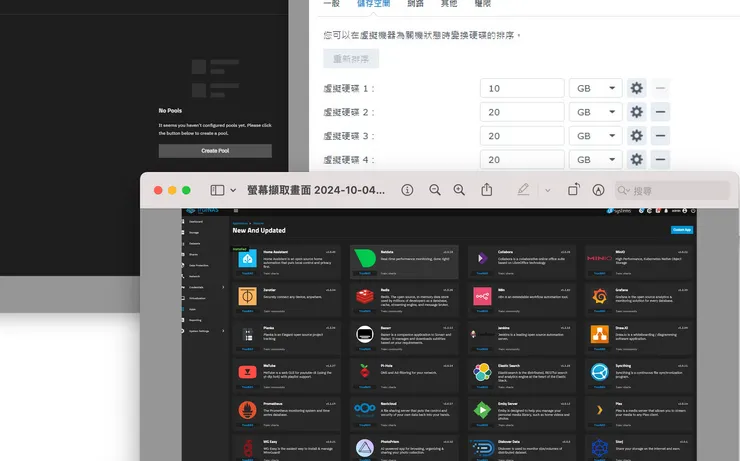Select the red MeTube app icon
Viewport: 740px width, 461px height.
tap(247, 372)
